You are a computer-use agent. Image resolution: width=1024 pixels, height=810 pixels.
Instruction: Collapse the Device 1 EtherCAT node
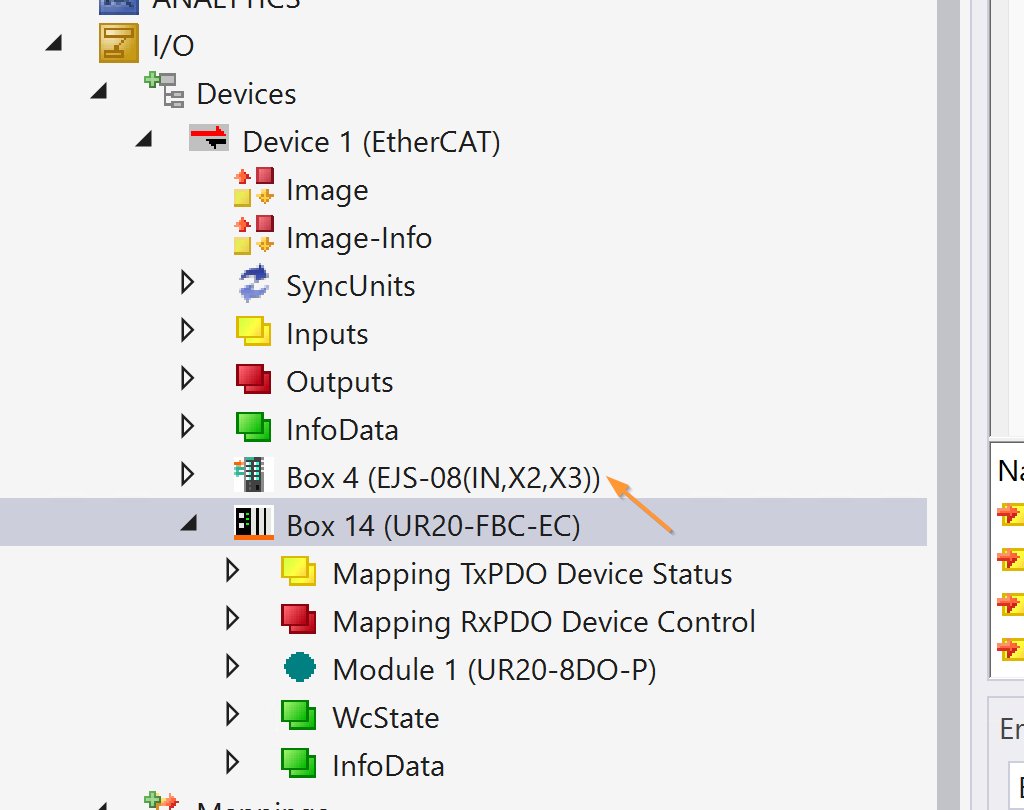pyautogui.click(x=144, y=141)
